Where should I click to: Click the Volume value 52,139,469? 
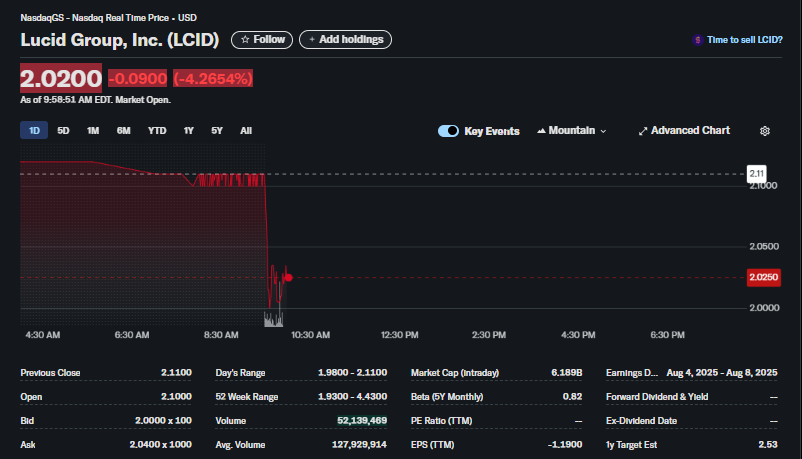point(362,421)
